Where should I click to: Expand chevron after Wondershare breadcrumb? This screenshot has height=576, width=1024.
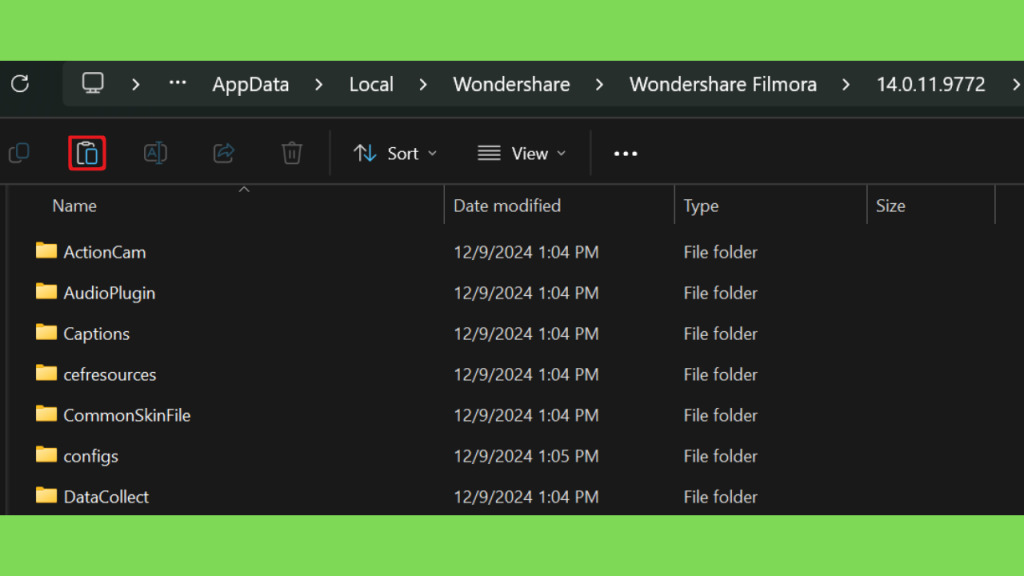(600, 84)
